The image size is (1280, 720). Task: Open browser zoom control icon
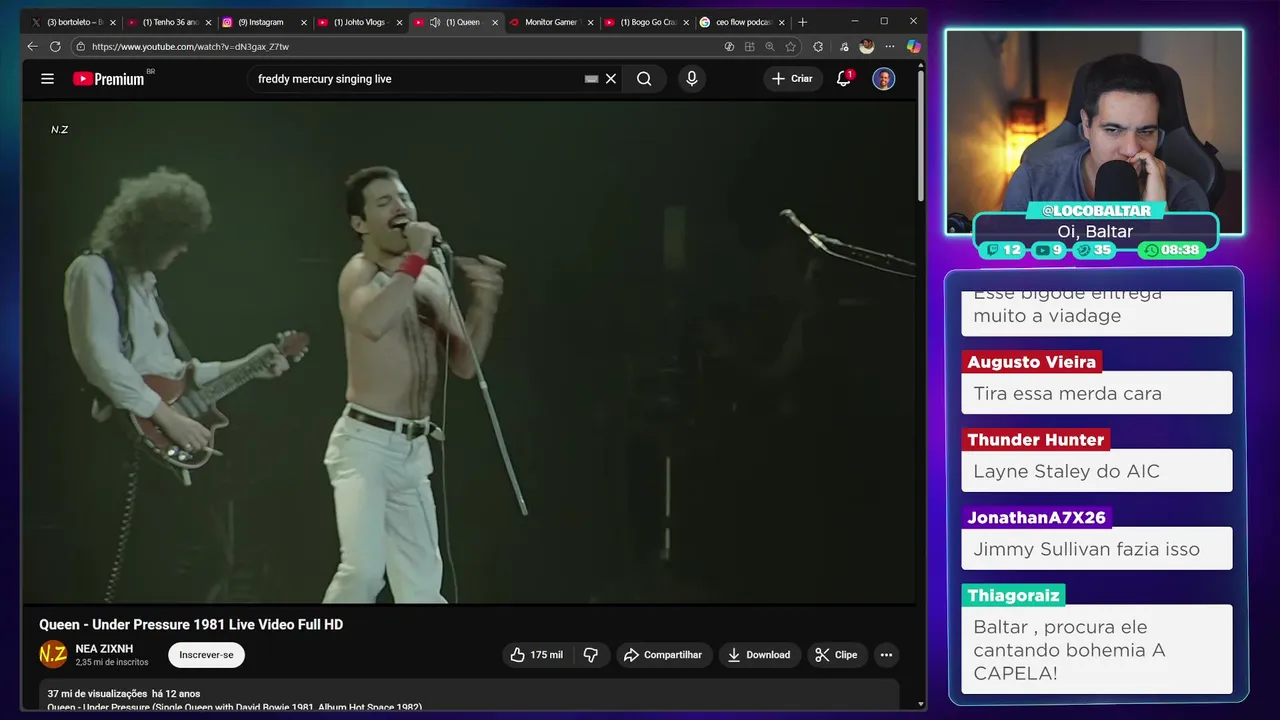coord(769,46)
